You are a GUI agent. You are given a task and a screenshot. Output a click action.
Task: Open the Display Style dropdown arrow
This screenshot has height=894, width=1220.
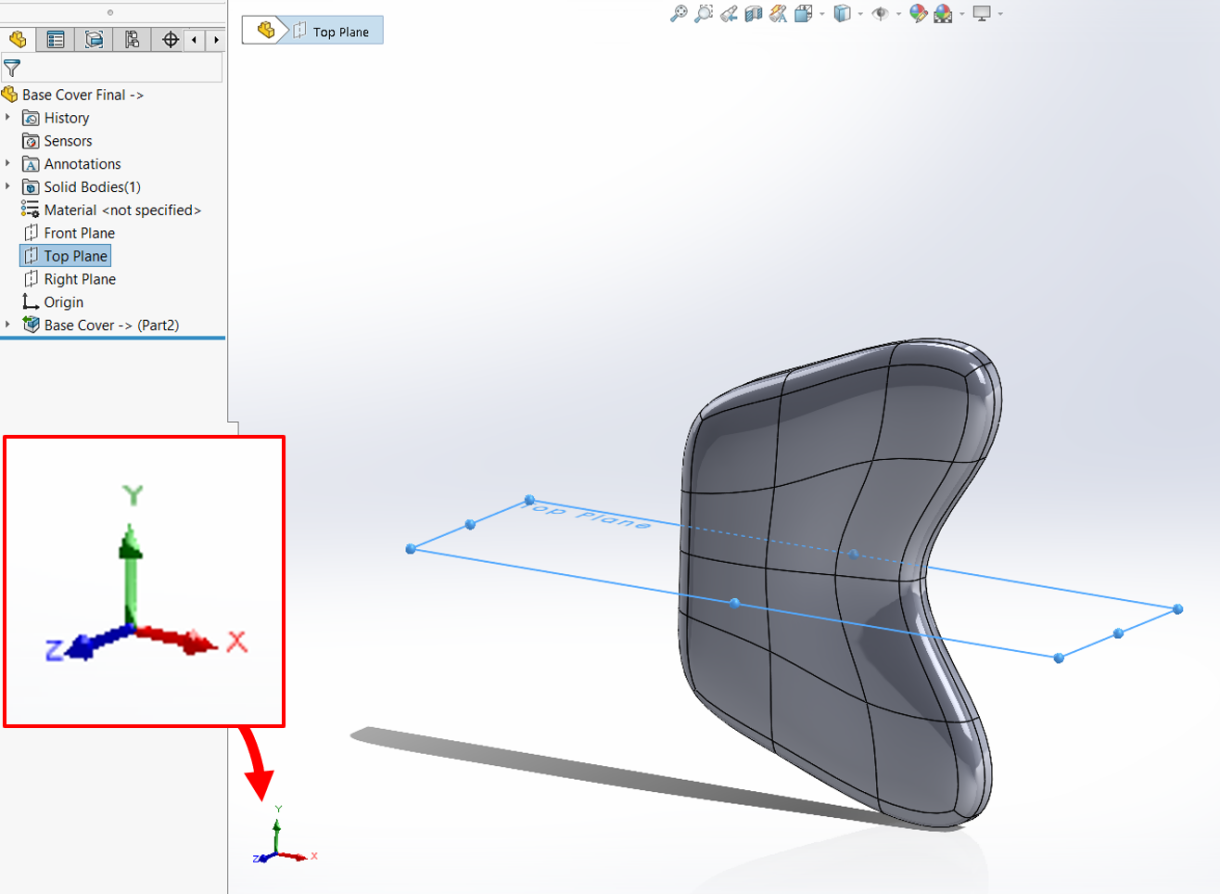click(x=860, y=14)
